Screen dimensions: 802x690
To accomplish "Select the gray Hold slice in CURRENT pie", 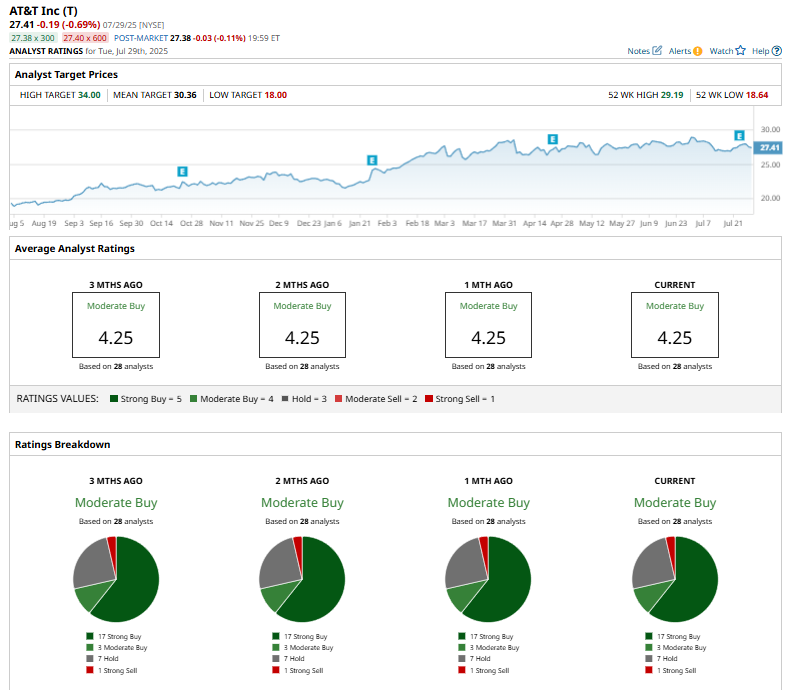I will [x=653, y=563].
